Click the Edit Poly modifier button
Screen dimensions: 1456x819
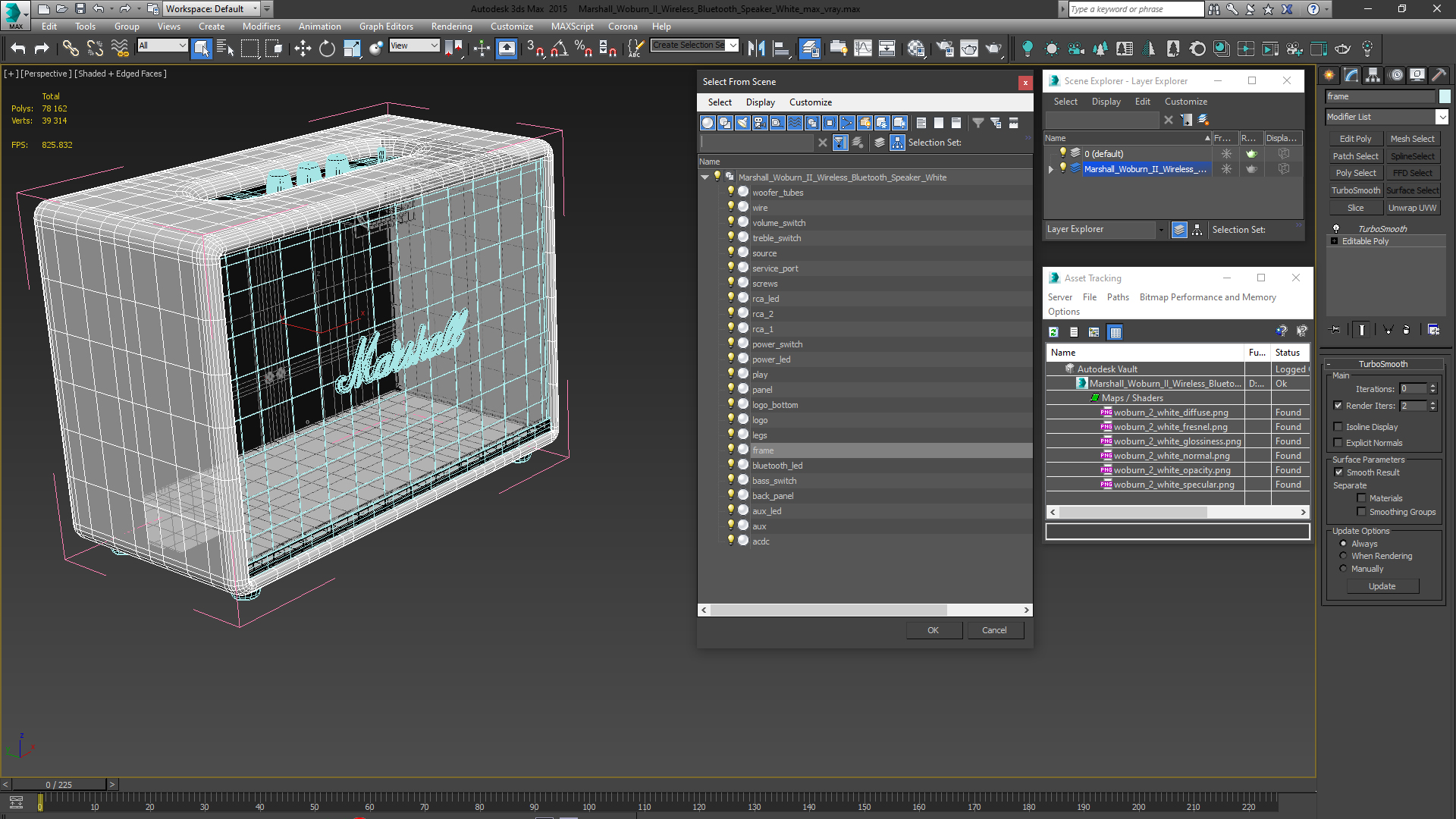coord(1355,139)
